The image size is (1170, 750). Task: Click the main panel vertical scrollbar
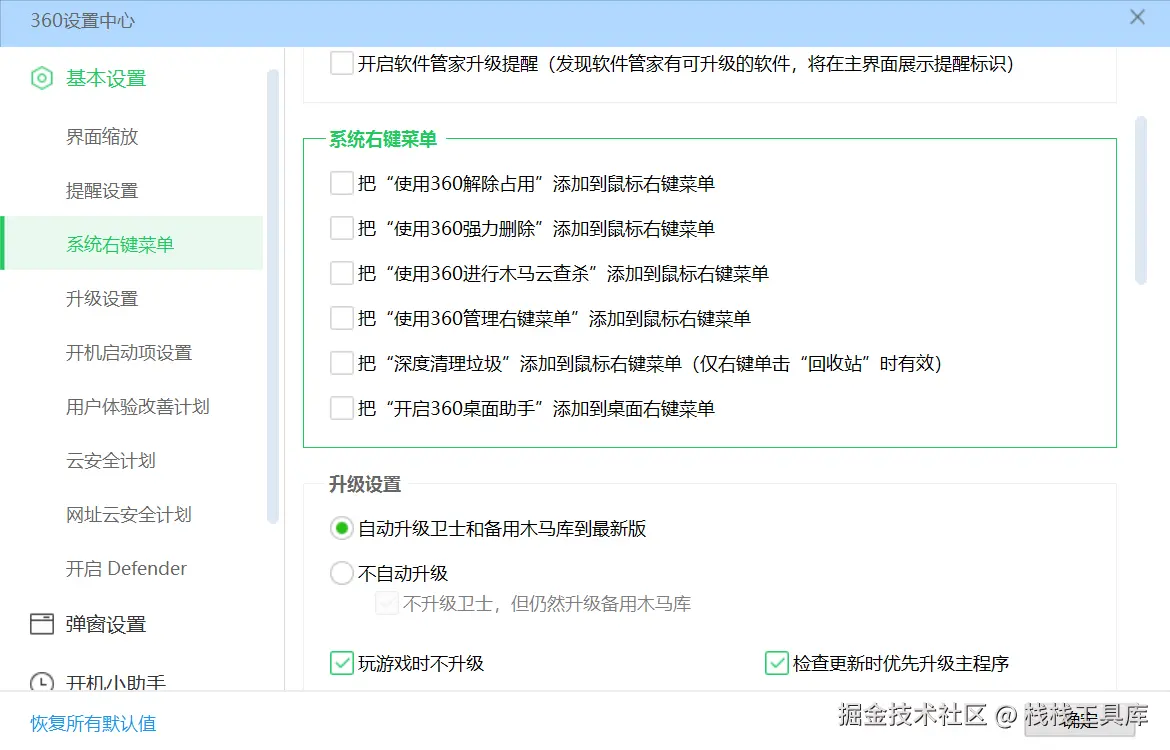pyautogui.click(x=1140, y=200)
